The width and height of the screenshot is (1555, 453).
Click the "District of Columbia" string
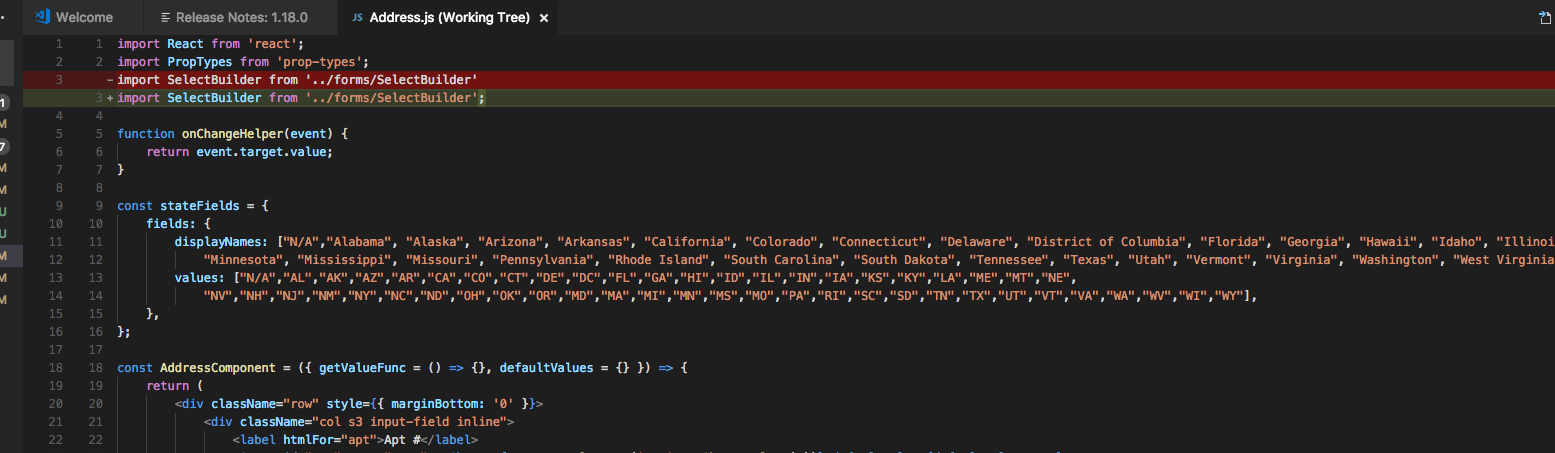1106,241
